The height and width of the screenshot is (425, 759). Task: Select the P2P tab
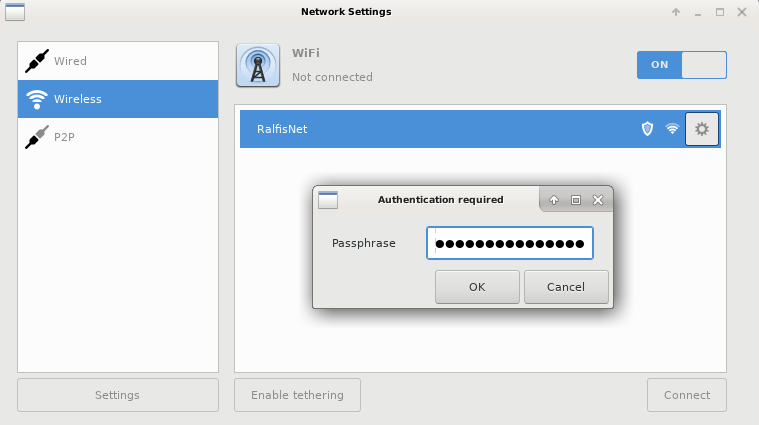(118, 137)
